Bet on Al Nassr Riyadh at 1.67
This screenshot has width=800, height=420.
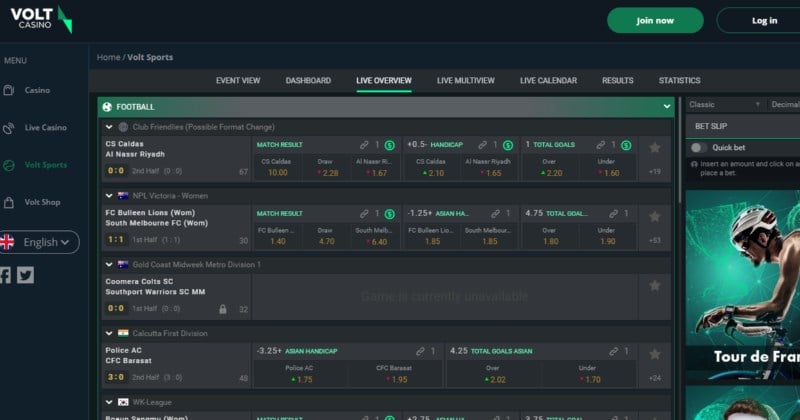pos(375,167)
